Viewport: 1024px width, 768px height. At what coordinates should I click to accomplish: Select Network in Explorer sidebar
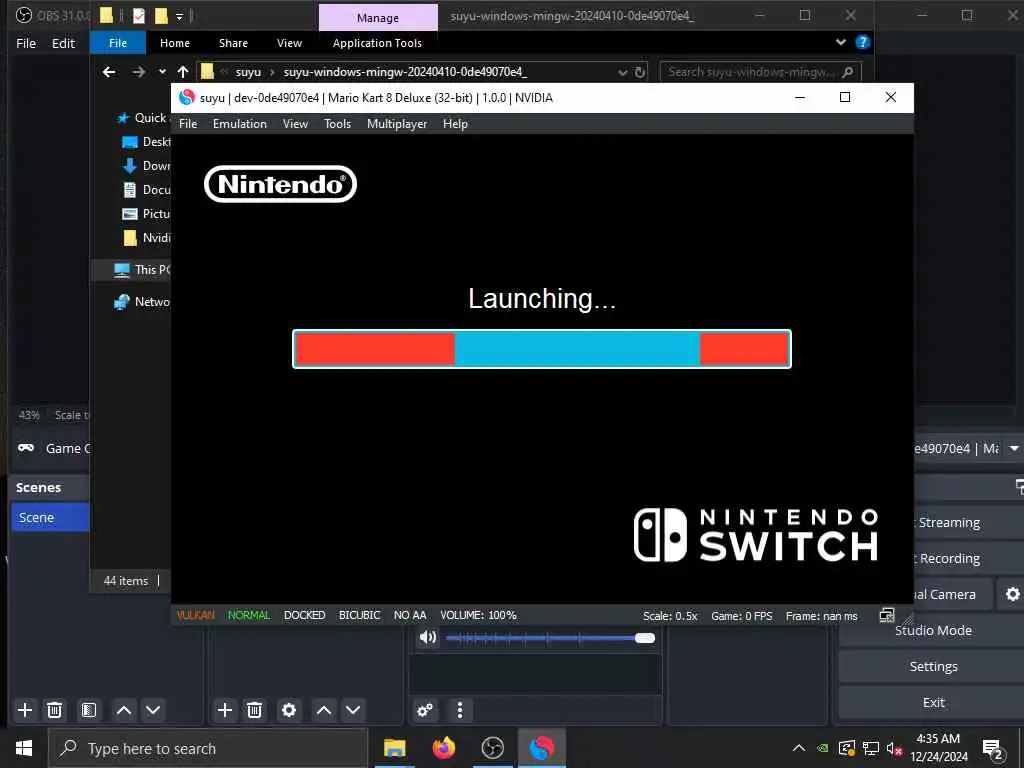142,302
